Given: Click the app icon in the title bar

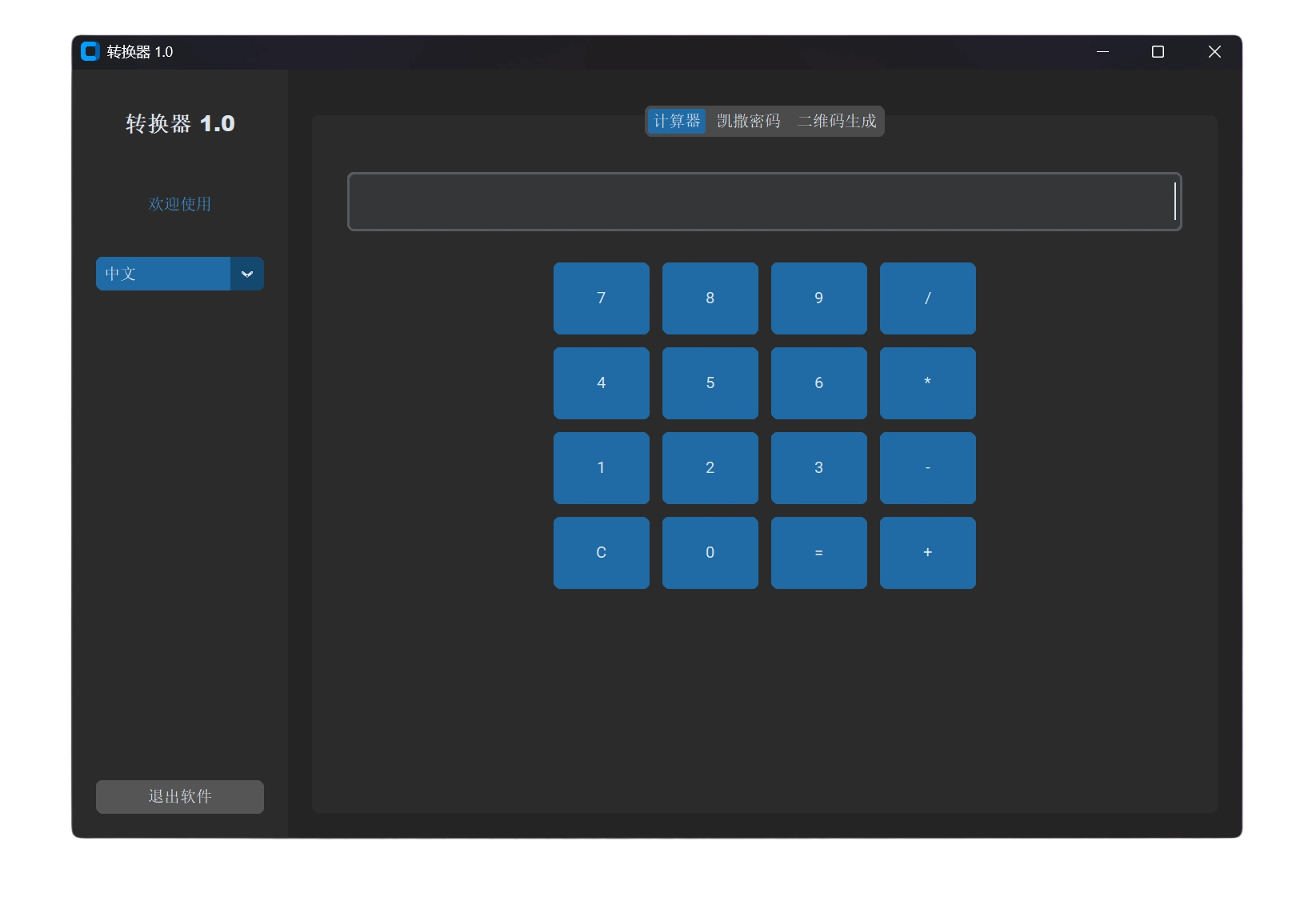Looking at the screenshot, I should pos(90,52).
